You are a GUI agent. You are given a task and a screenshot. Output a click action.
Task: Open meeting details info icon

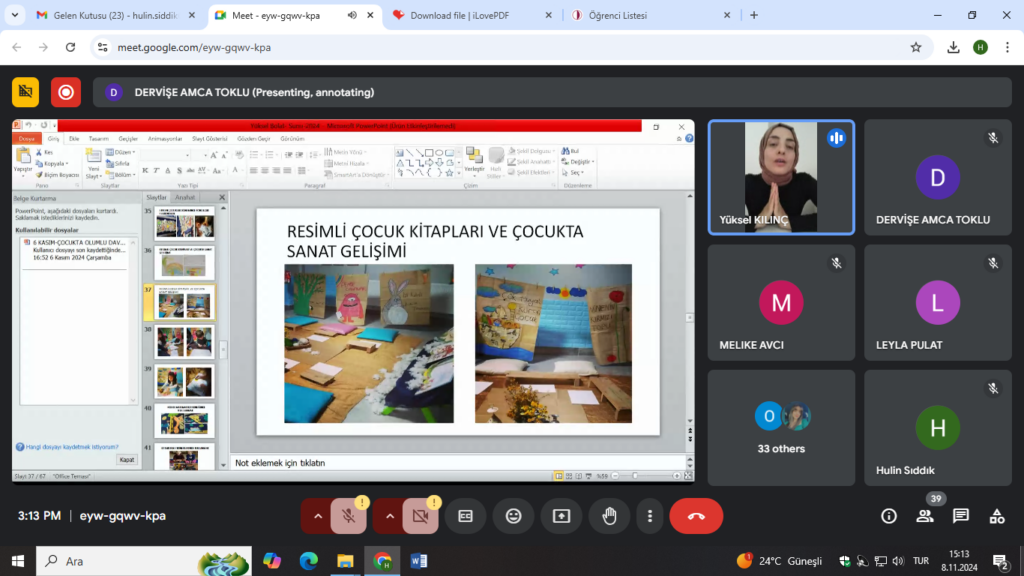click(x=888, y=516)
